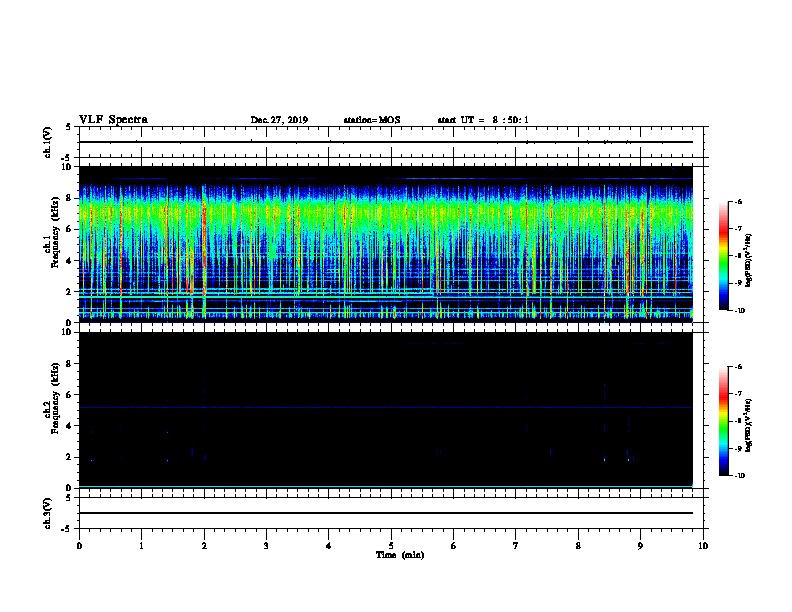
Task: Click the ch.3 voltage waveform trace
Action: coord(386,513)
